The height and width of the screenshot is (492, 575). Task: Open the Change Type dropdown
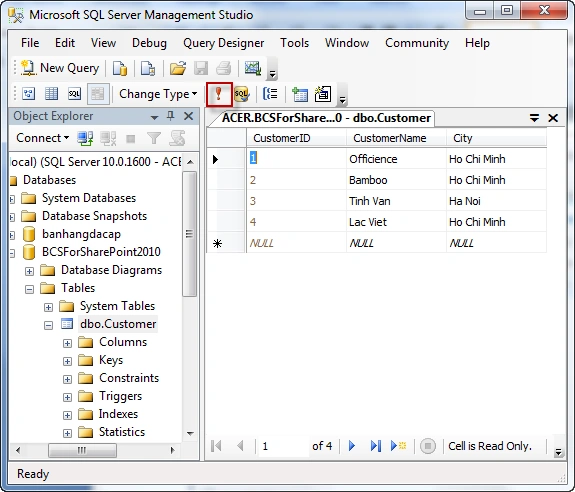click(158, 94)
